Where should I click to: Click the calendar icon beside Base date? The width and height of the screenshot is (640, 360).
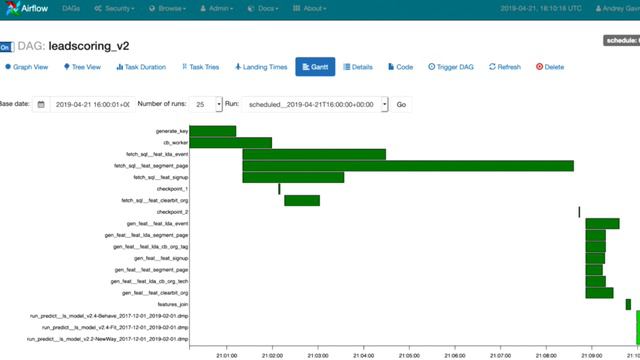(x=41, y=104)
